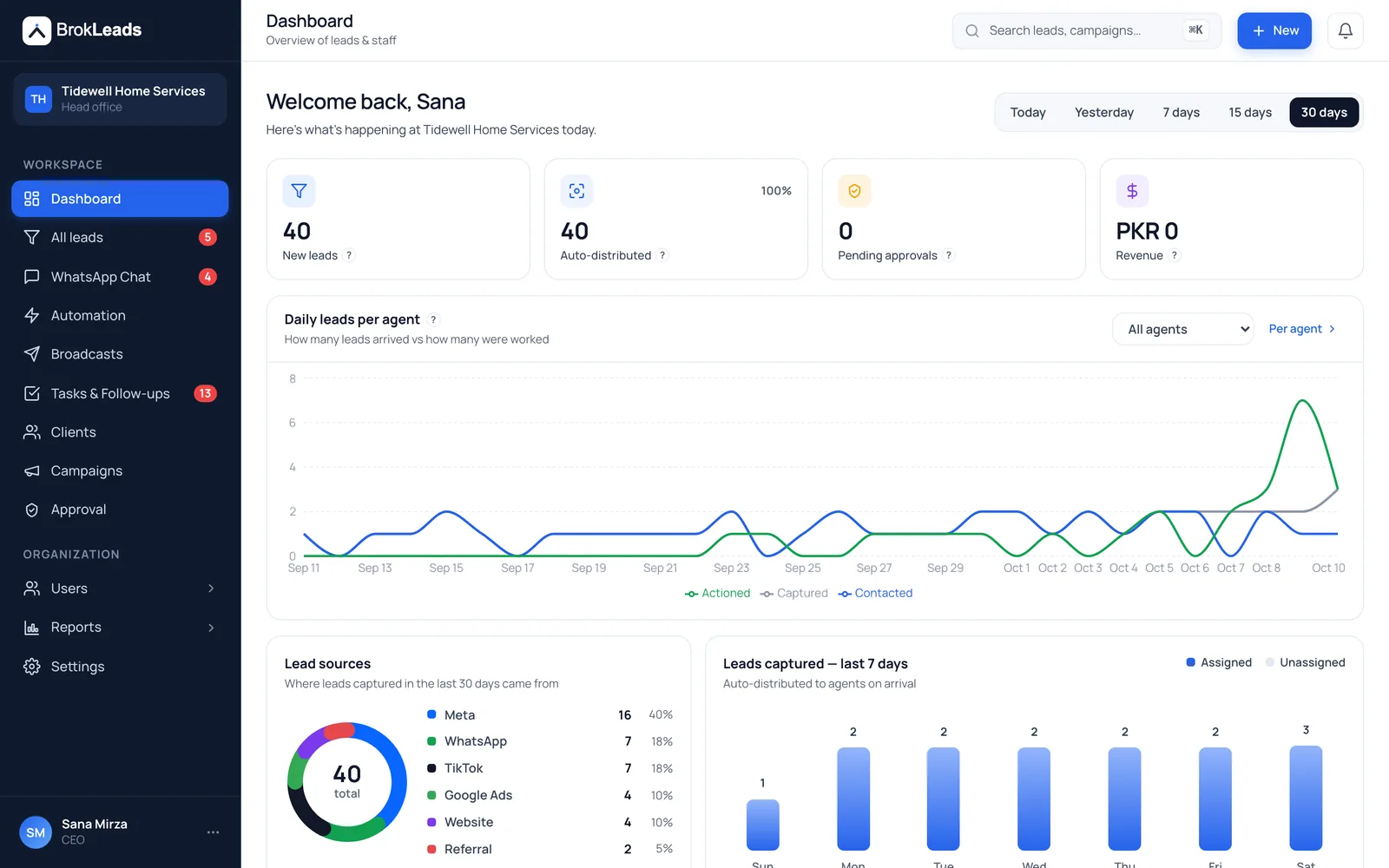Click the TH workspace avatar
This screenshot has height=868, width=1389.
[x=38, y=99]
